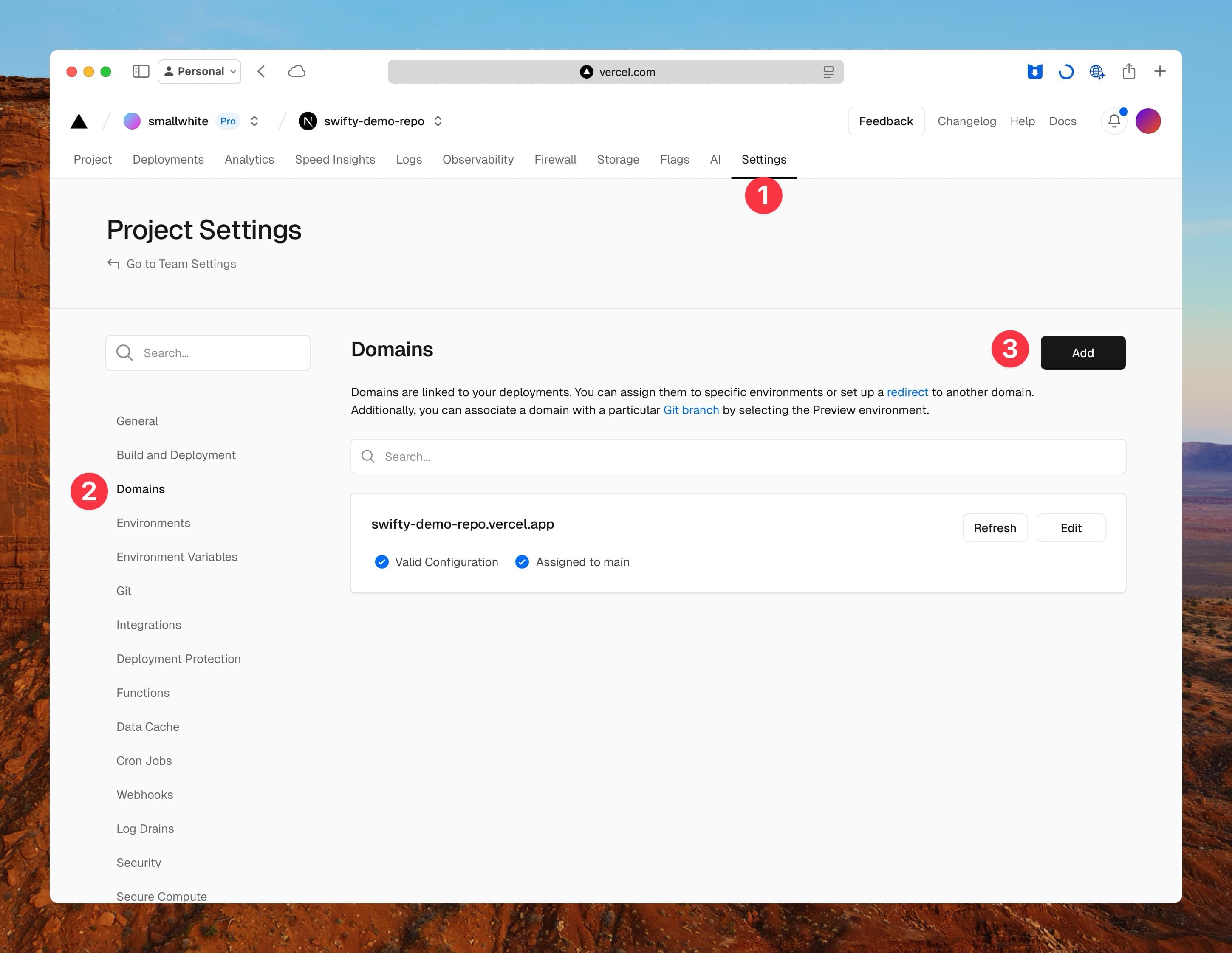Open Git settings section
This screenshot has width=1232, height=953.
coord(124,591)
